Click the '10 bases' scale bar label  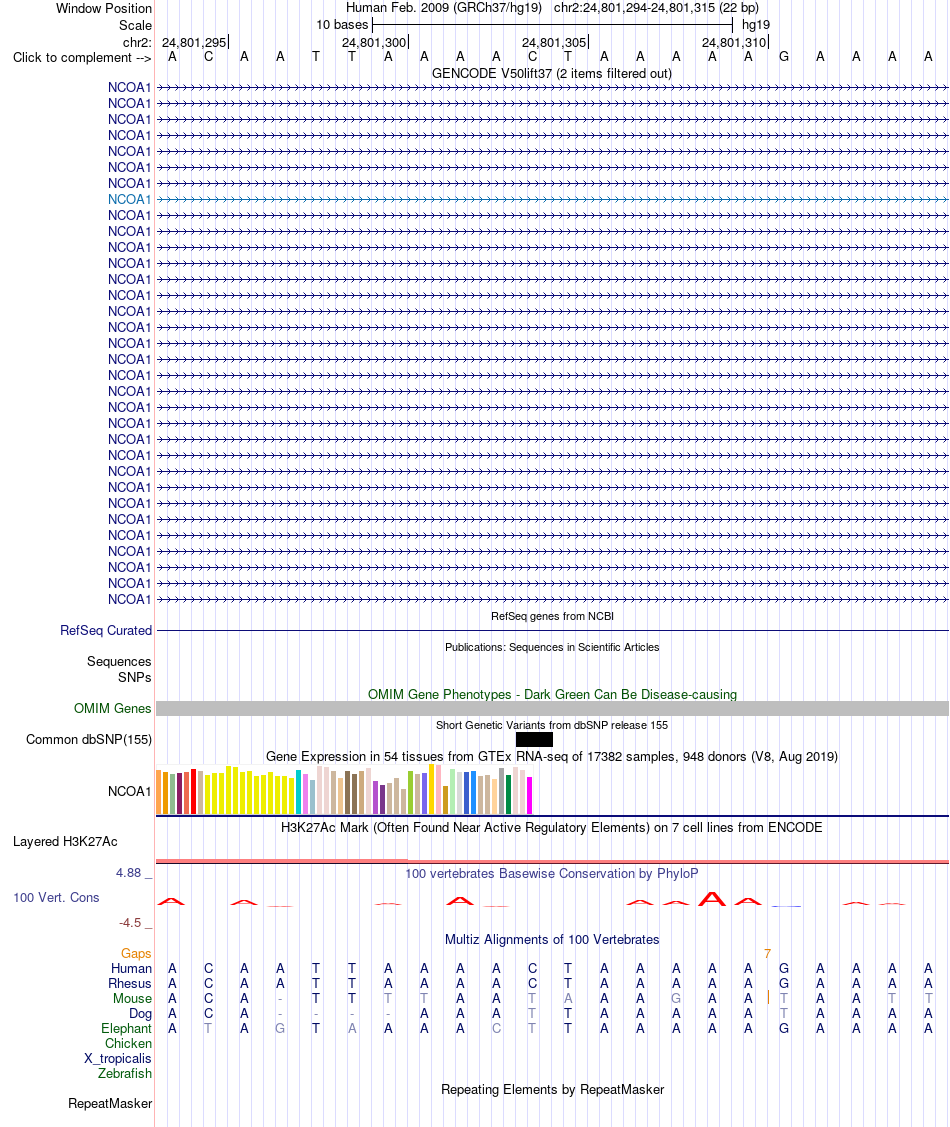coord(342,24)
